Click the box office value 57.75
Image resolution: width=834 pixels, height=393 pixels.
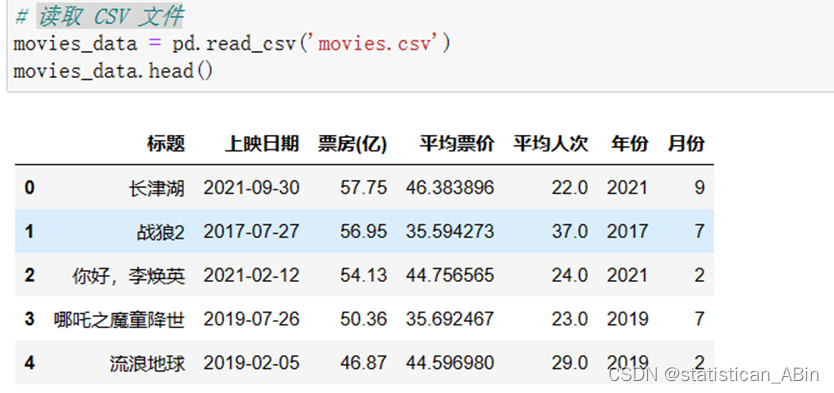click(364, 188)
